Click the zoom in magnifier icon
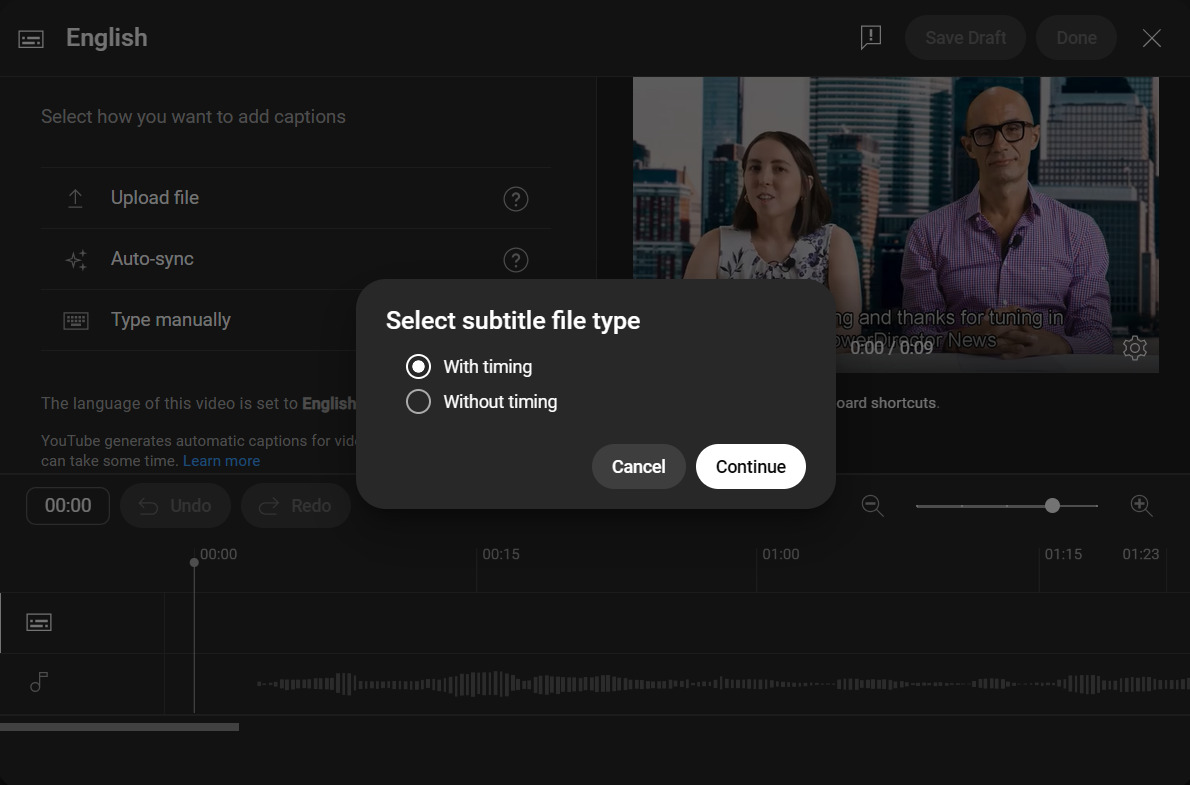Screen dimensions: 1190x785 (x=1141, y=506)
